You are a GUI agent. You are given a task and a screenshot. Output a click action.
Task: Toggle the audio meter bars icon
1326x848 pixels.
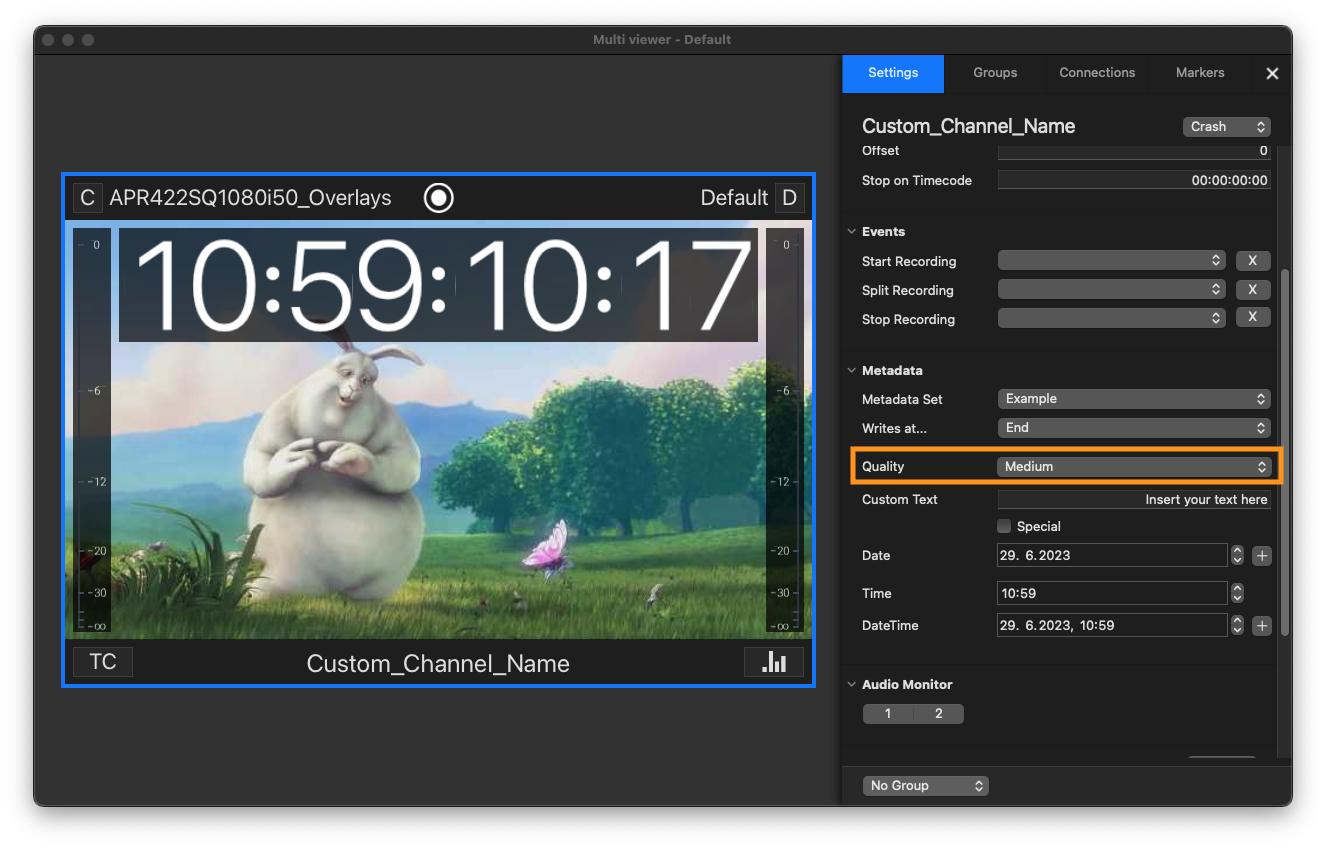[x=773, y=662]
